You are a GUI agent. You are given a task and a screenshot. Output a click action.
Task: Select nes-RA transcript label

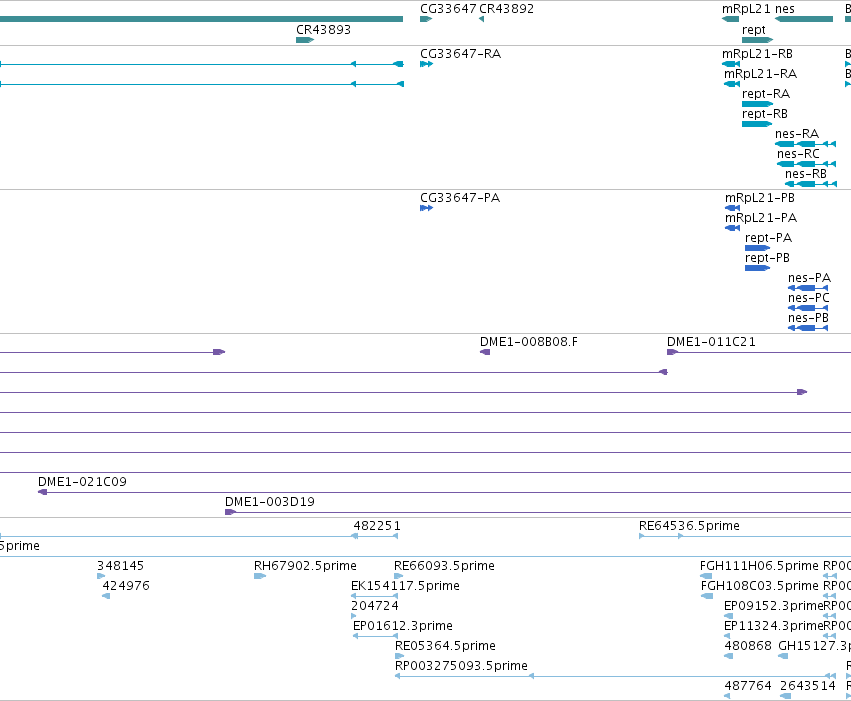point(797,134)
